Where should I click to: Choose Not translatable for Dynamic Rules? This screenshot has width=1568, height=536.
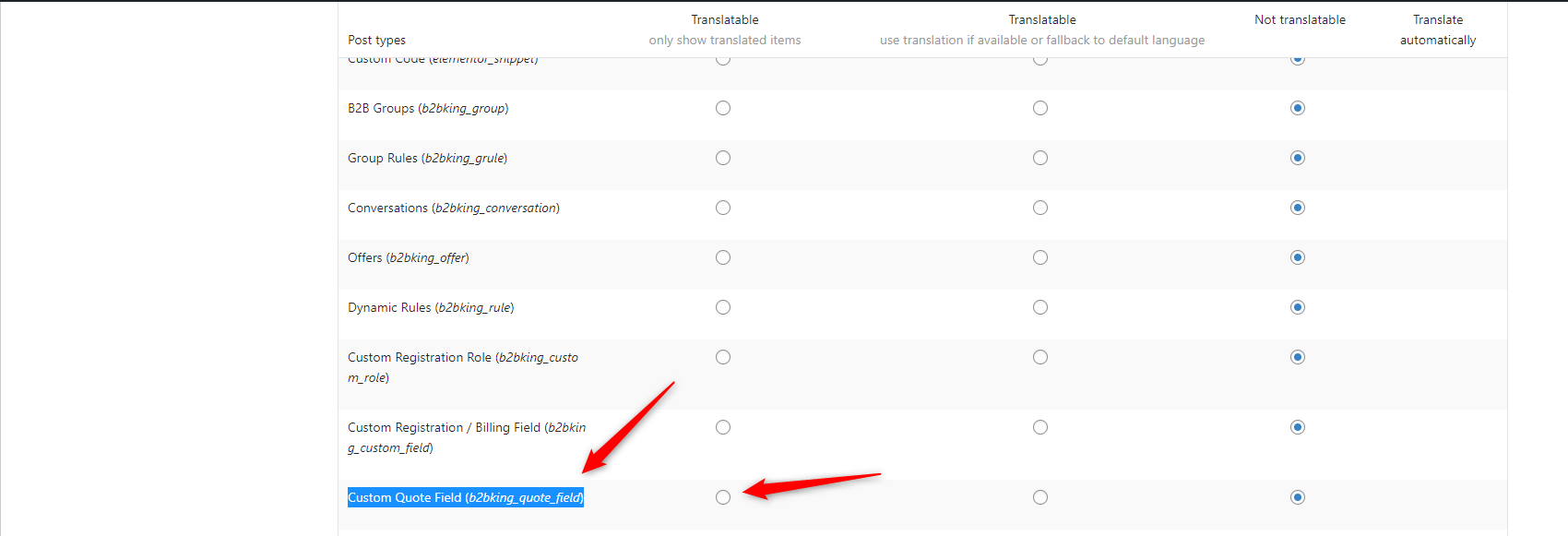pos(1298,307)
